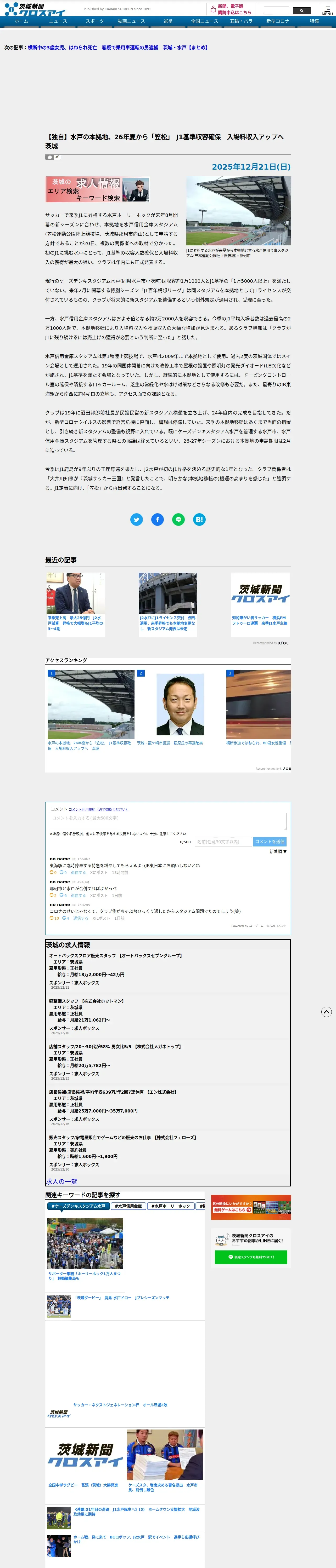Open job 店舗スタッフ 株式会社メガネトップ listing
The image size is (336, 1568).
115,1046
